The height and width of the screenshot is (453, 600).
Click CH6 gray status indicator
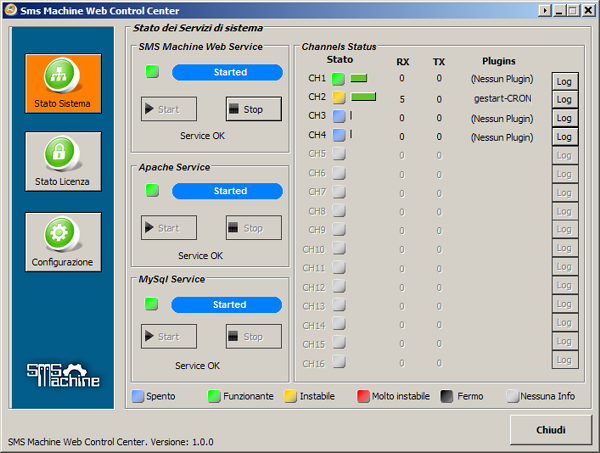click(339, 173)
